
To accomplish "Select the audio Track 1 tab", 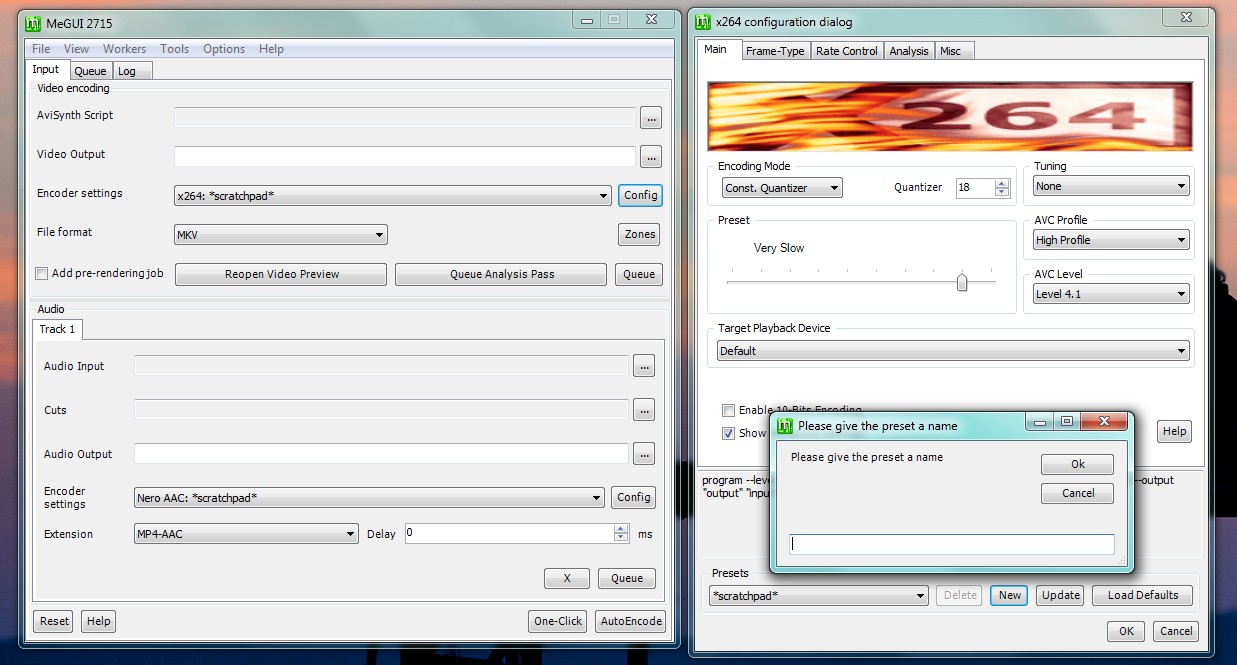I will click(58, 329).
